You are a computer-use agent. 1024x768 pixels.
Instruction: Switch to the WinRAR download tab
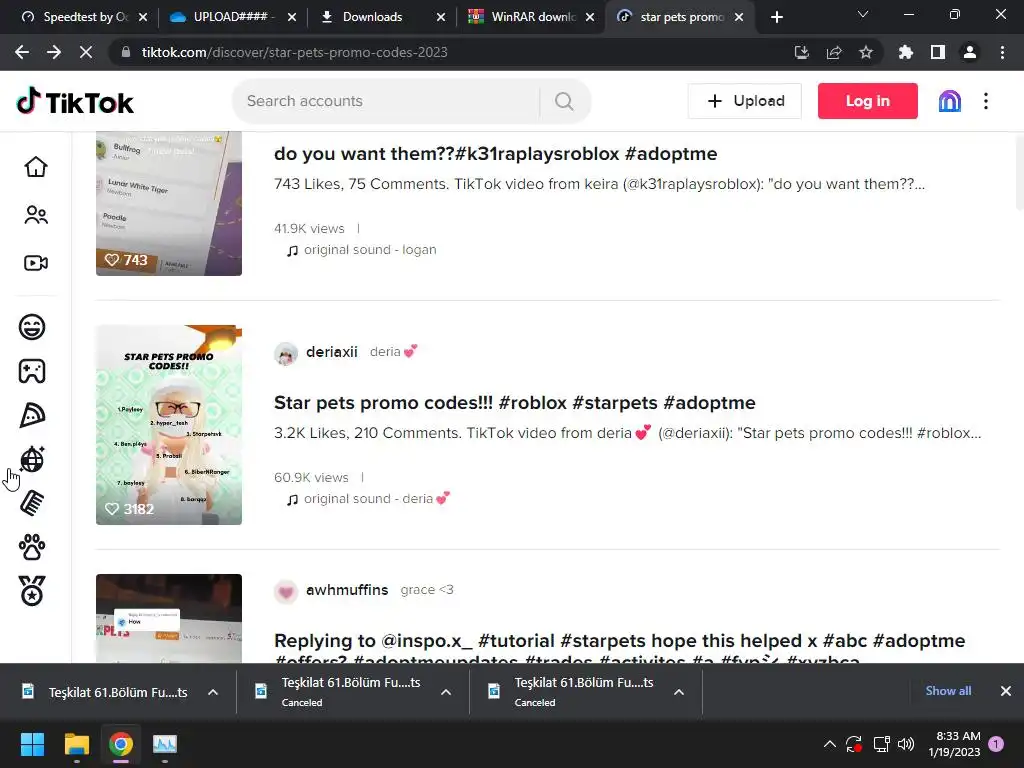[x=528, y=17]
